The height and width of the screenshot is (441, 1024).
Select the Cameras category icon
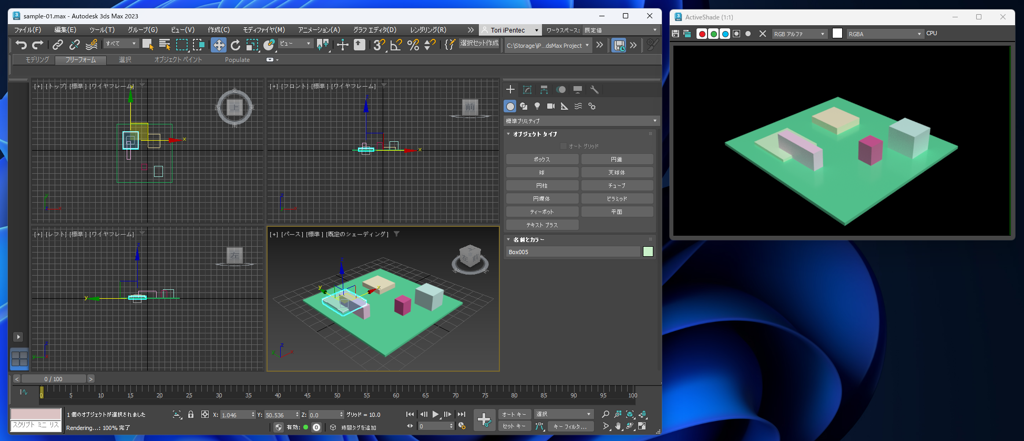click(551, 106)
